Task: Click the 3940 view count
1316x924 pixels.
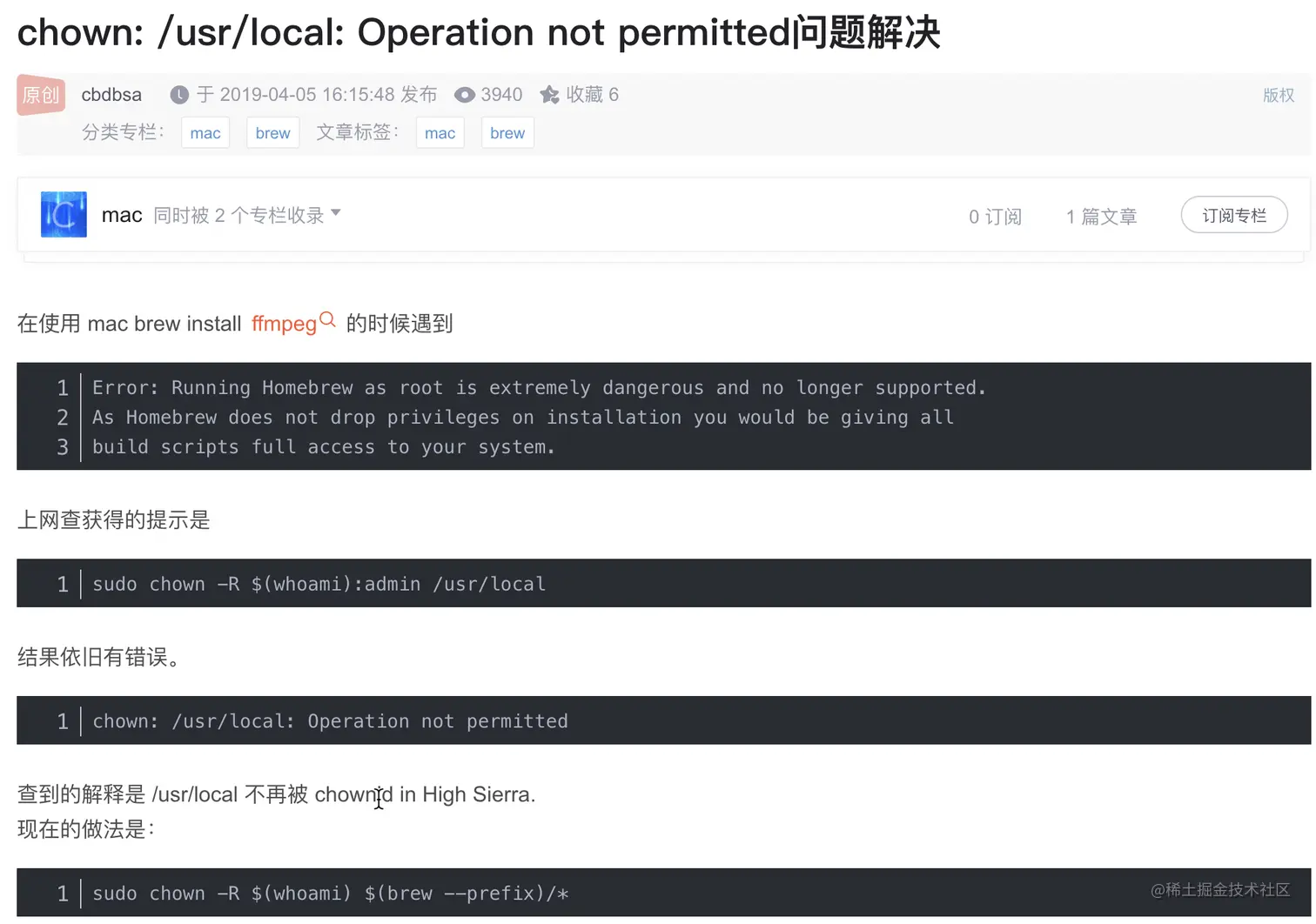Action: (x=501, y=95)
